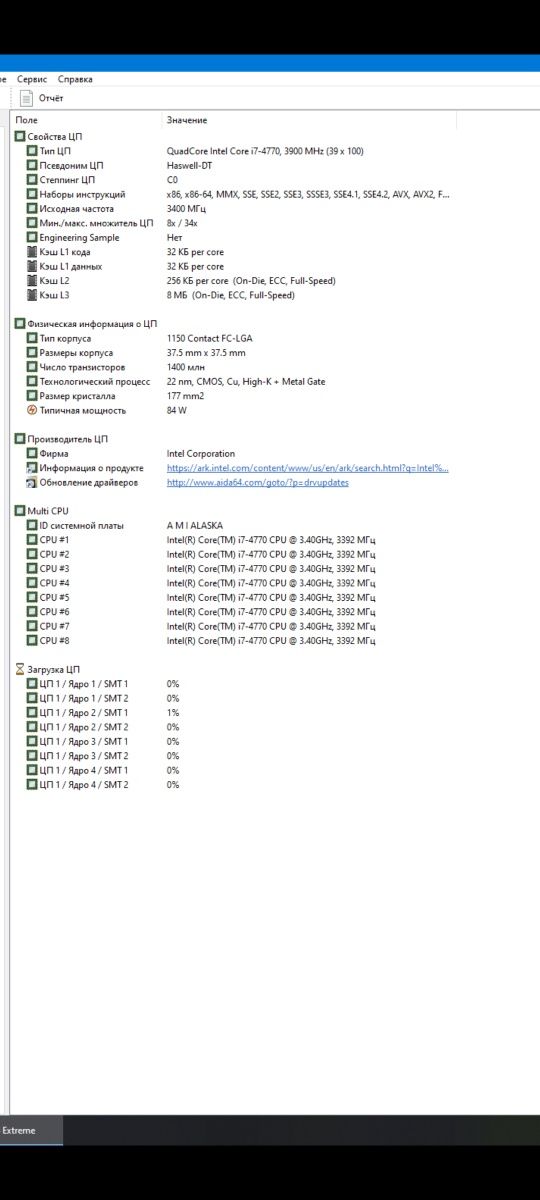Open the Extreme taskbar application button
The height and width of the screenshot is (1200, 540).
(x=30, y=1130)
